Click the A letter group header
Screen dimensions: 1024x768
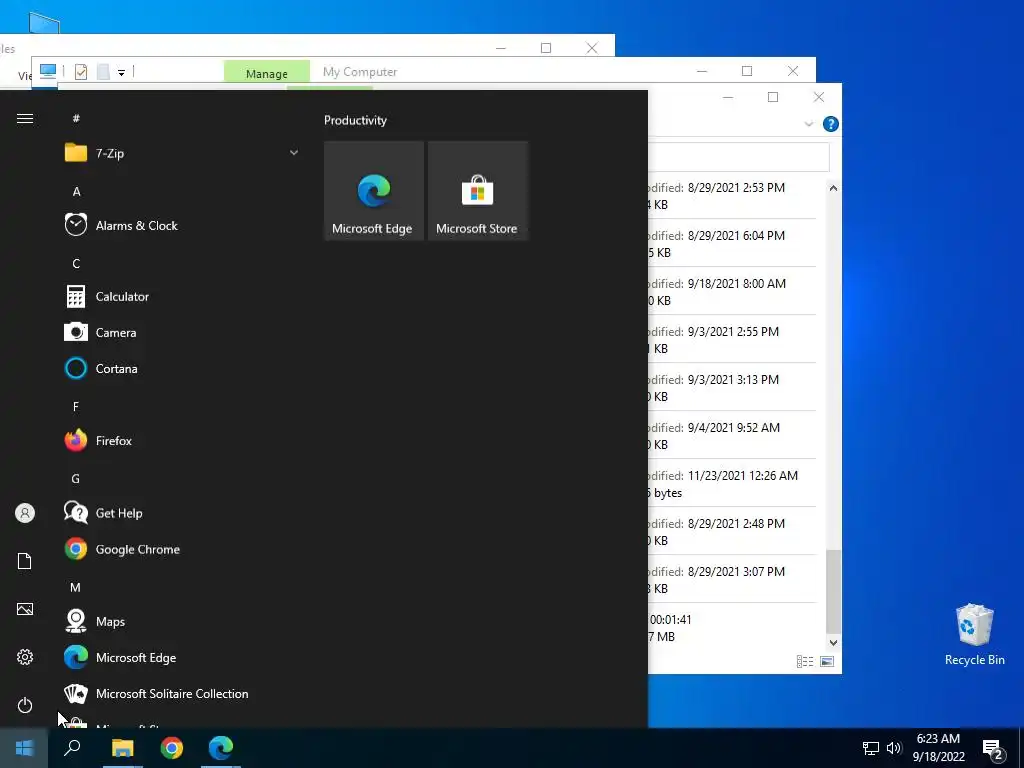coord(76,191)
